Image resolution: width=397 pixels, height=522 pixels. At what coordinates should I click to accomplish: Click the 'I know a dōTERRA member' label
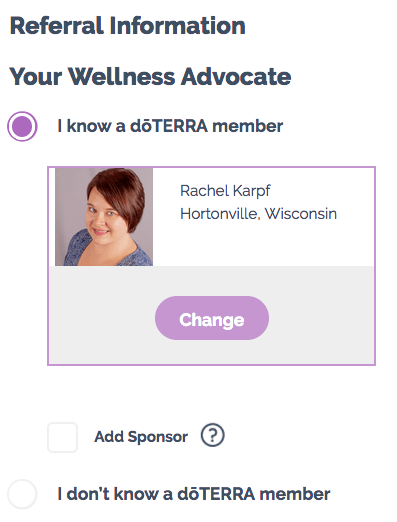(x=170, y=126)
